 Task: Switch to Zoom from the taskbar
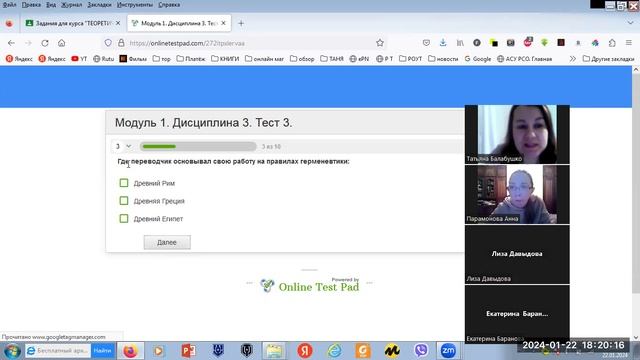[448, 351]
